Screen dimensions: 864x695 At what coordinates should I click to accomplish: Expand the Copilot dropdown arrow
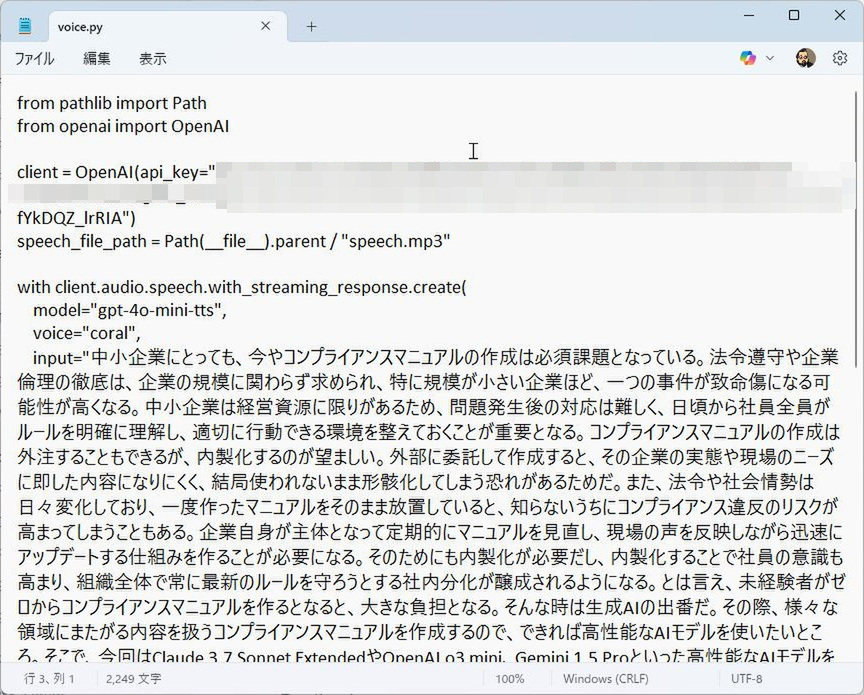point(770,58)
